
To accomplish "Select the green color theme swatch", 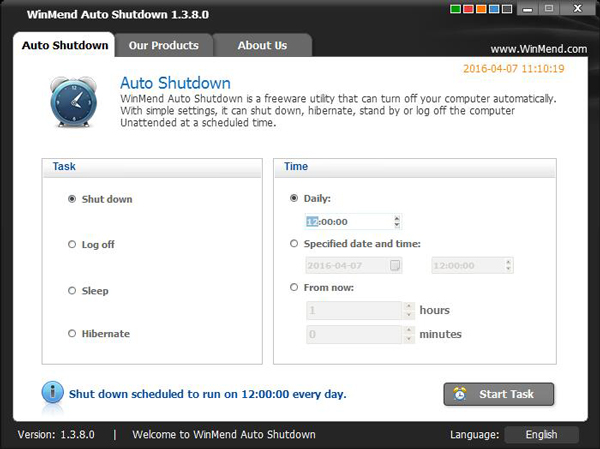I will [x=455, y=9].
